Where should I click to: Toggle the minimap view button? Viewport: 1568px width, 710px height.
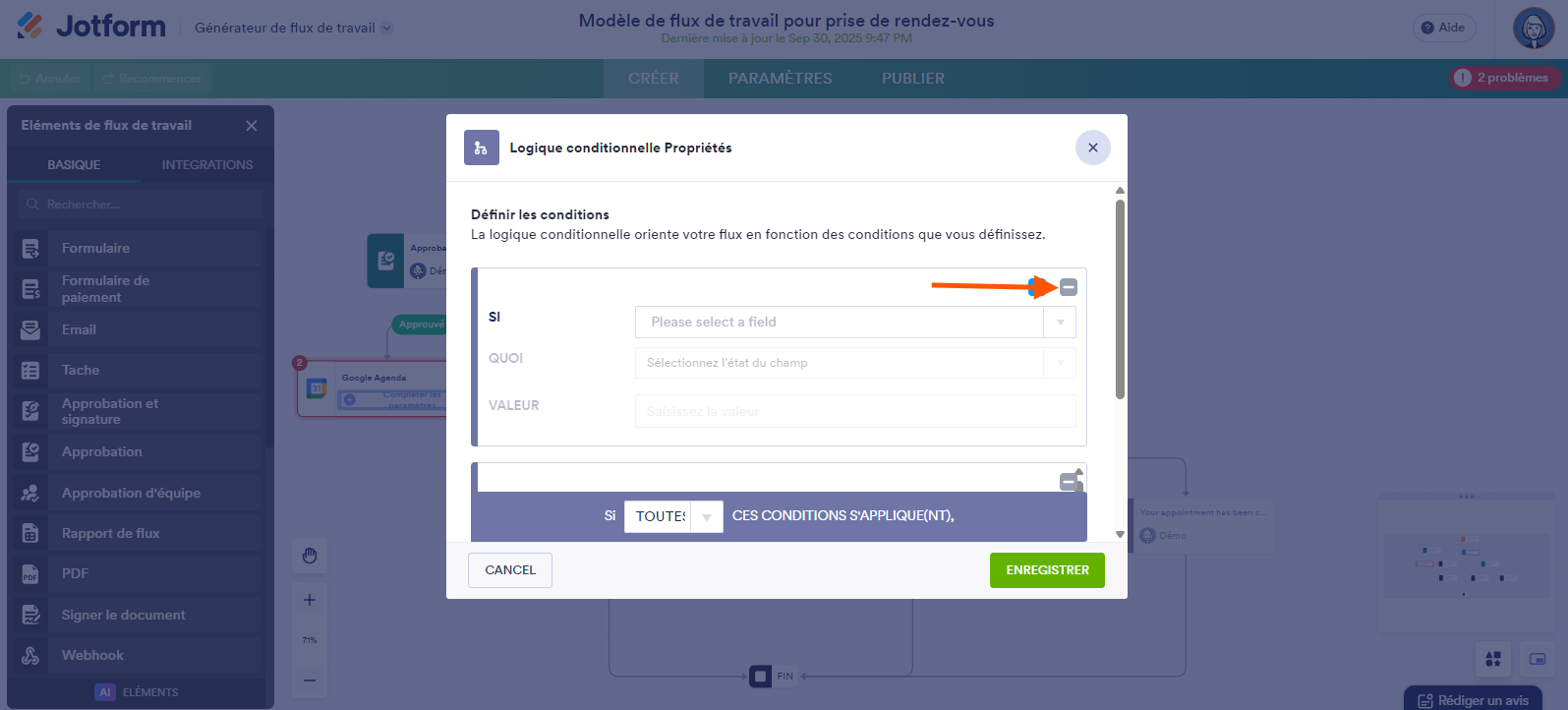click(x=1538, y=659)
